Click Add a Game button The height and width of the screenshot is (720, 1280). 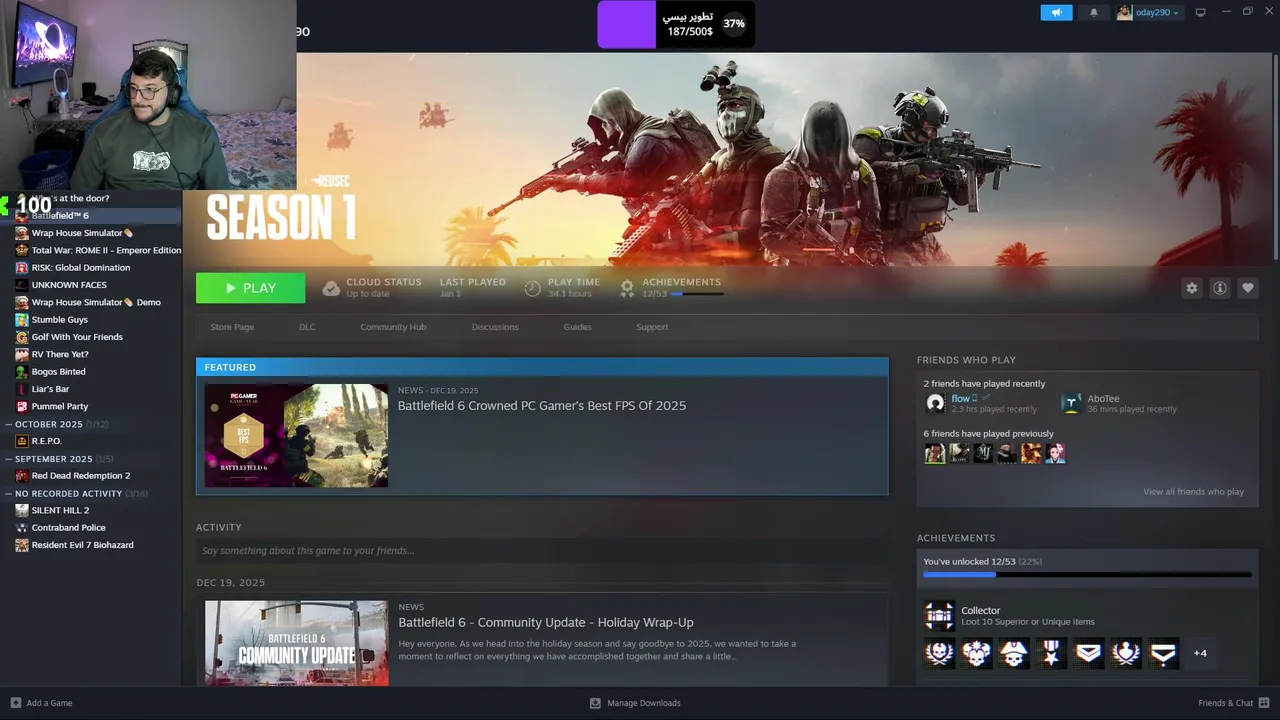41,703
